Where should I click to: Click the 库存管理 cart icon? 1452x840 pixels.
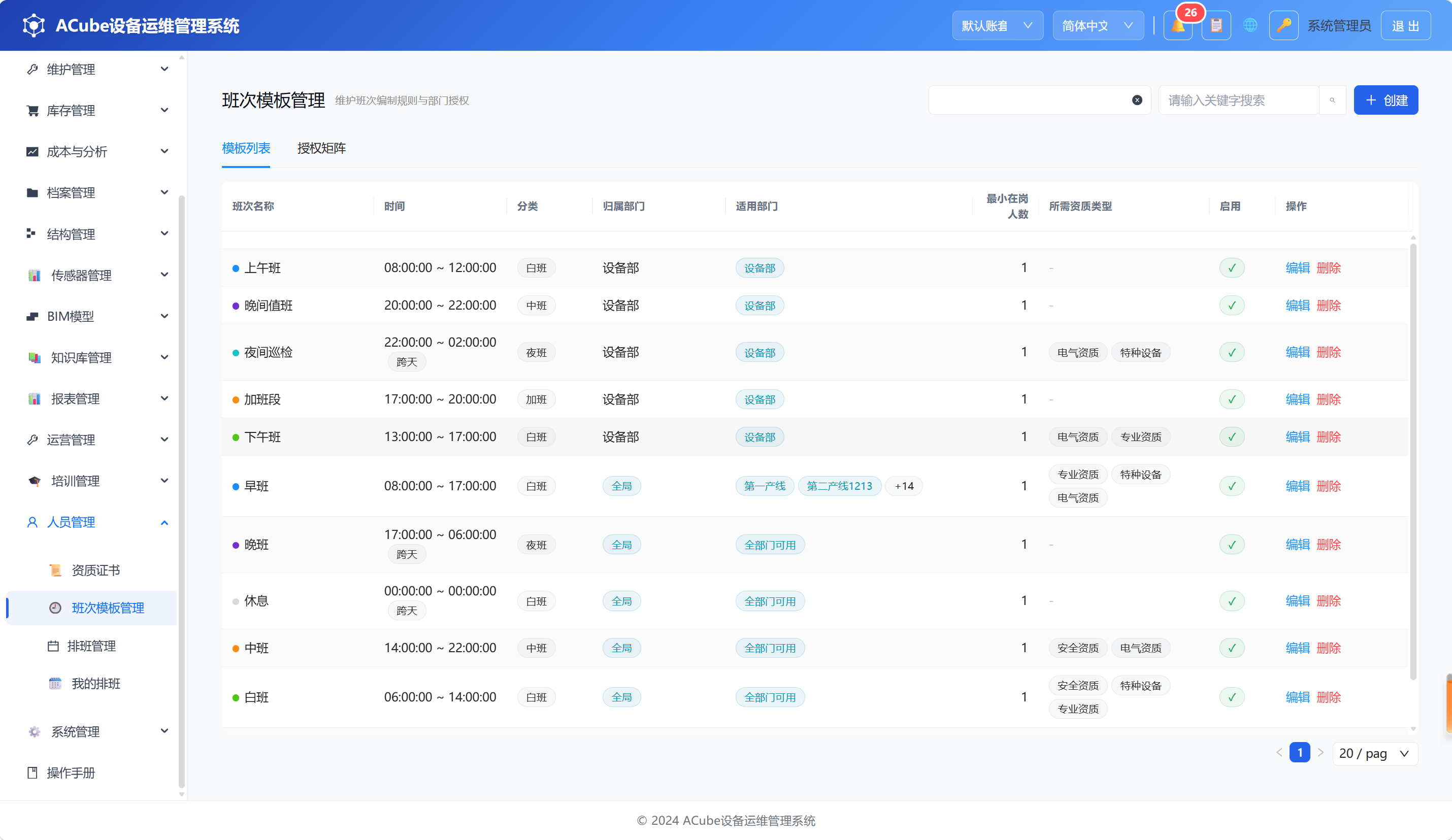[x=32, y=111]
